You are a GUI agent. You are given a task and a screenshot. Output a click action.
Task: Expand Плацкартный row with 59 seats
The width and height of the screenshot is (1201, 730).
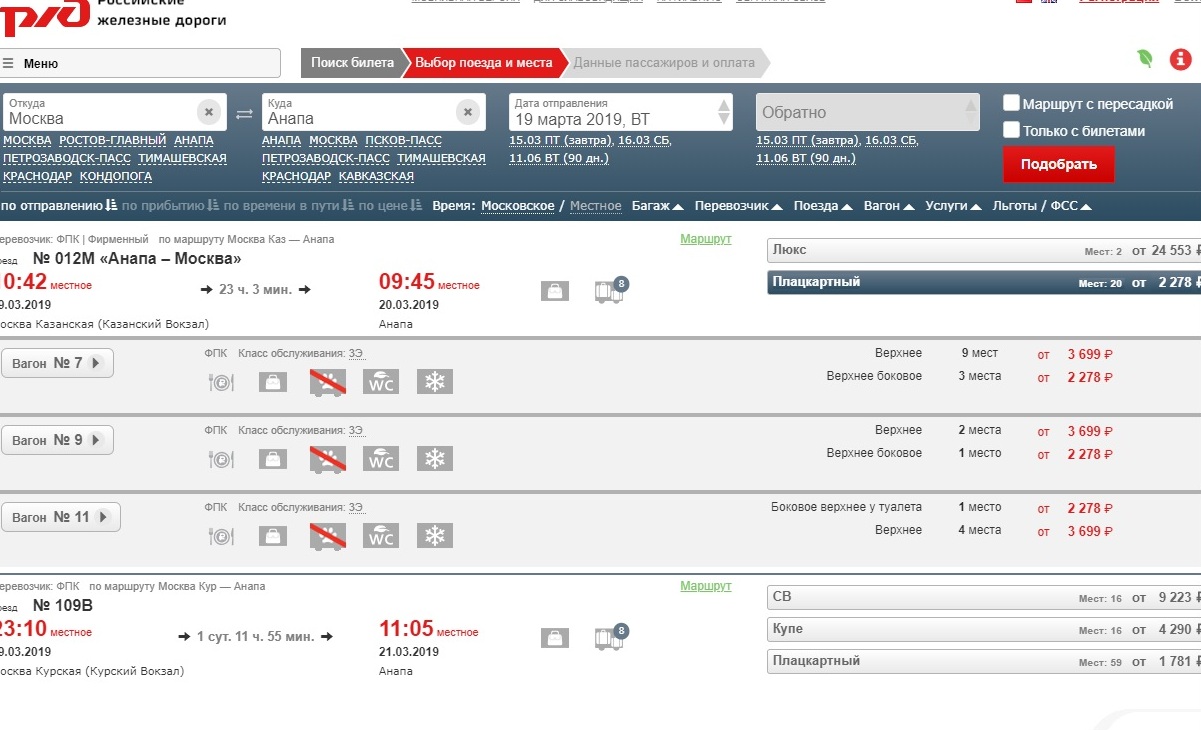984,661
